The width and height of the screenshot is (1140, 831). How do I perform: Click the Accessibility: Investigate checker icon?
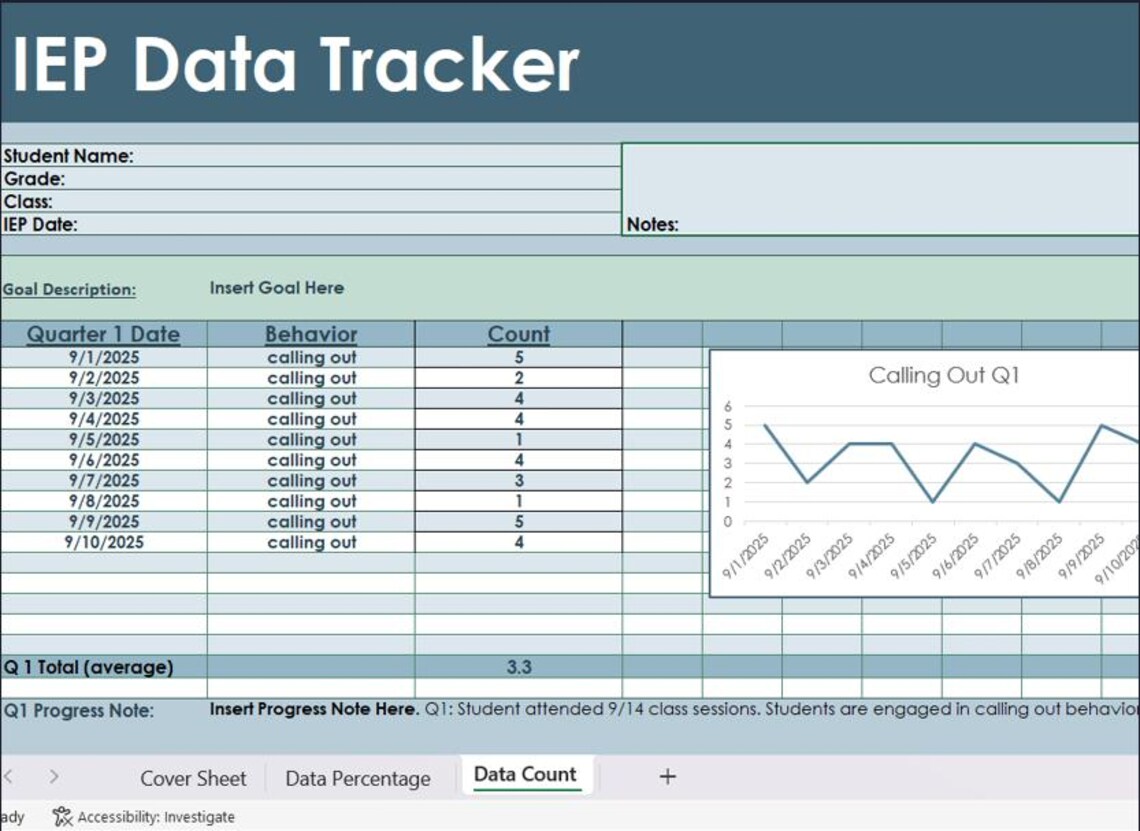pyautogui.click(x=61, y=816)
